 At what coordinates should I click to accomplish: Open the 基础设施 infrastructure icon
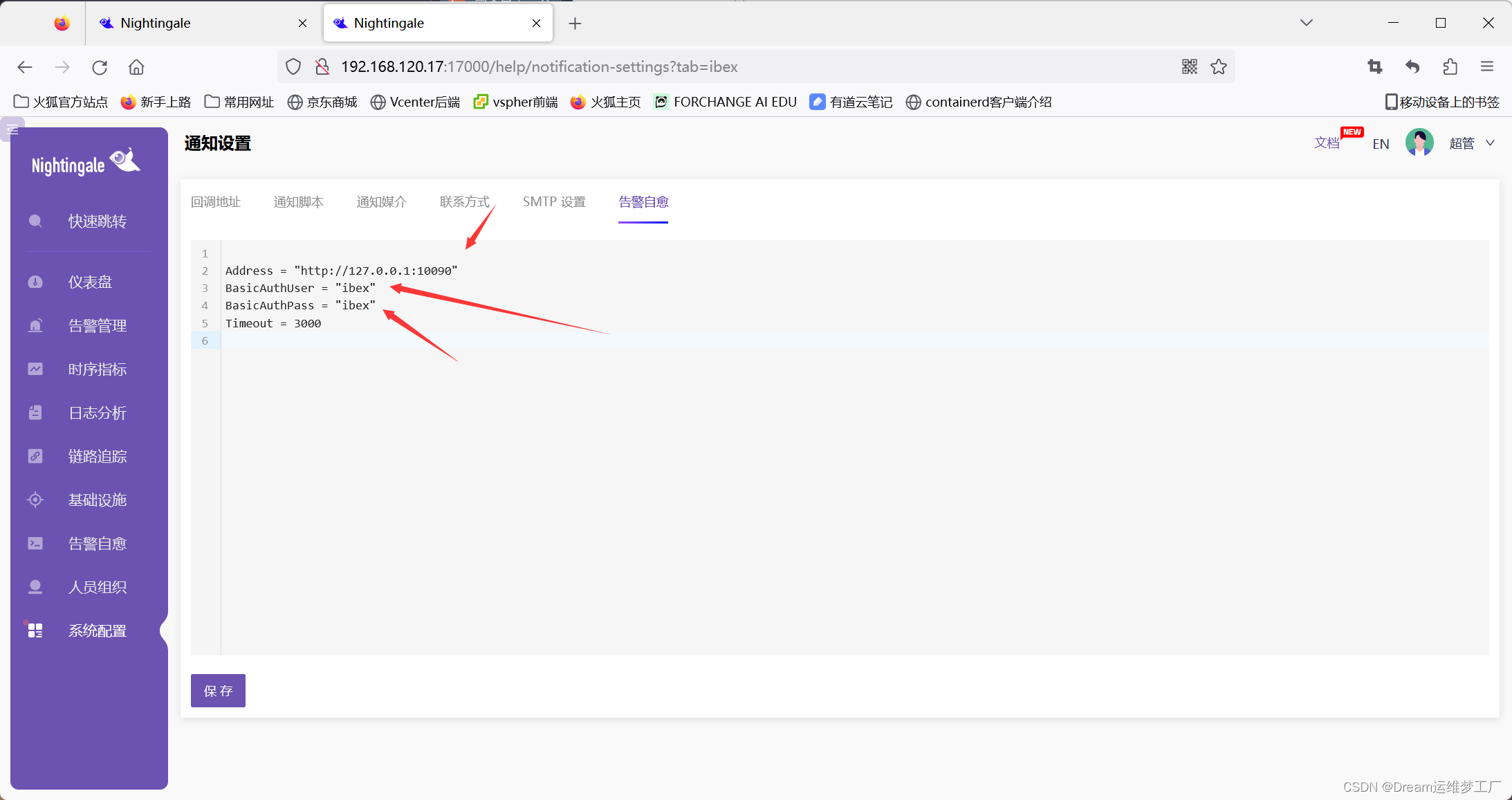click(35, 500)
